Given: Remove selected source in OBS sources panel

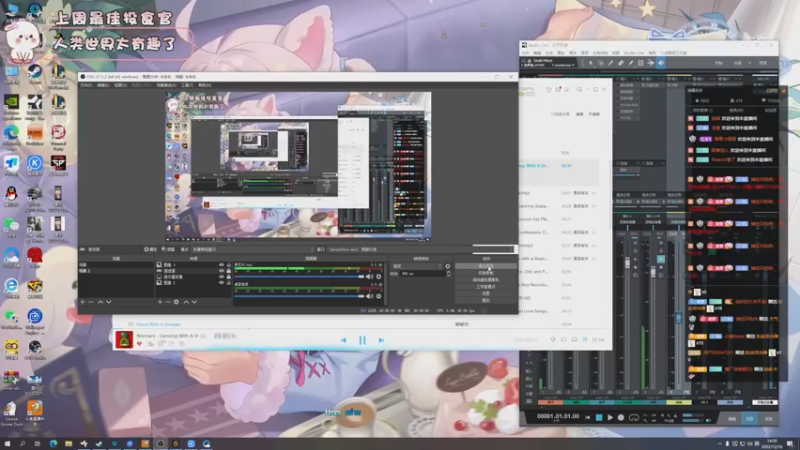Looking at the screenshot, I should (x=168, y=302).
